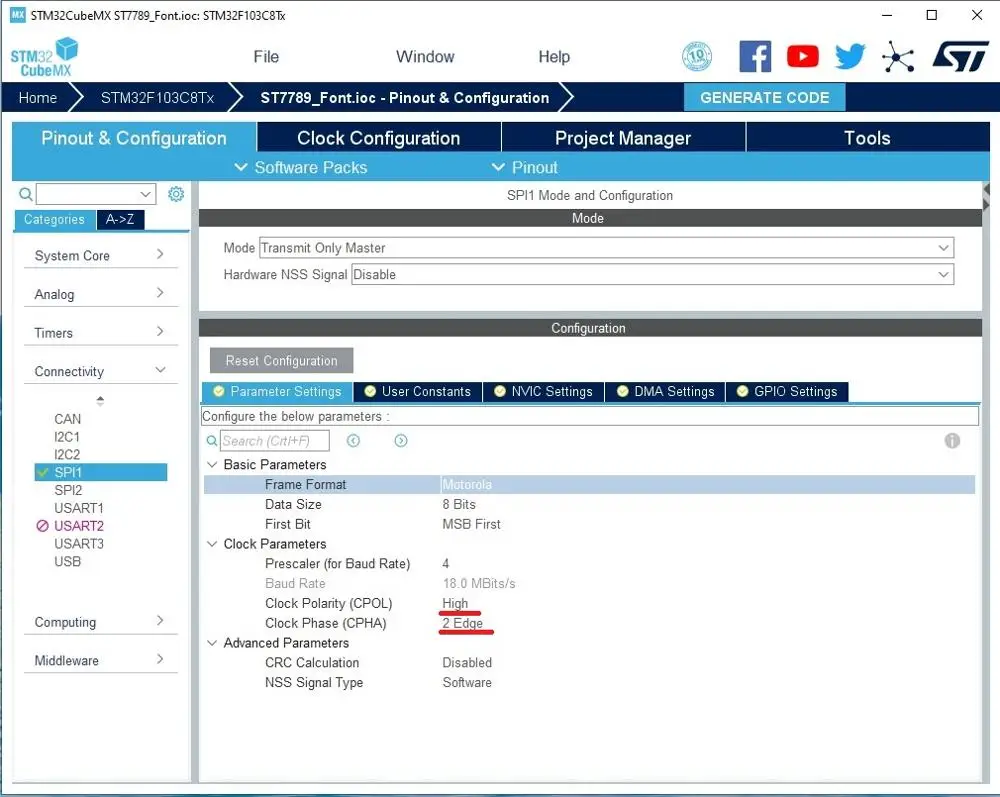Screen dimensions: 1000x797
Task: Switch to A->Z listing tab
Action: tap(120, 219)
